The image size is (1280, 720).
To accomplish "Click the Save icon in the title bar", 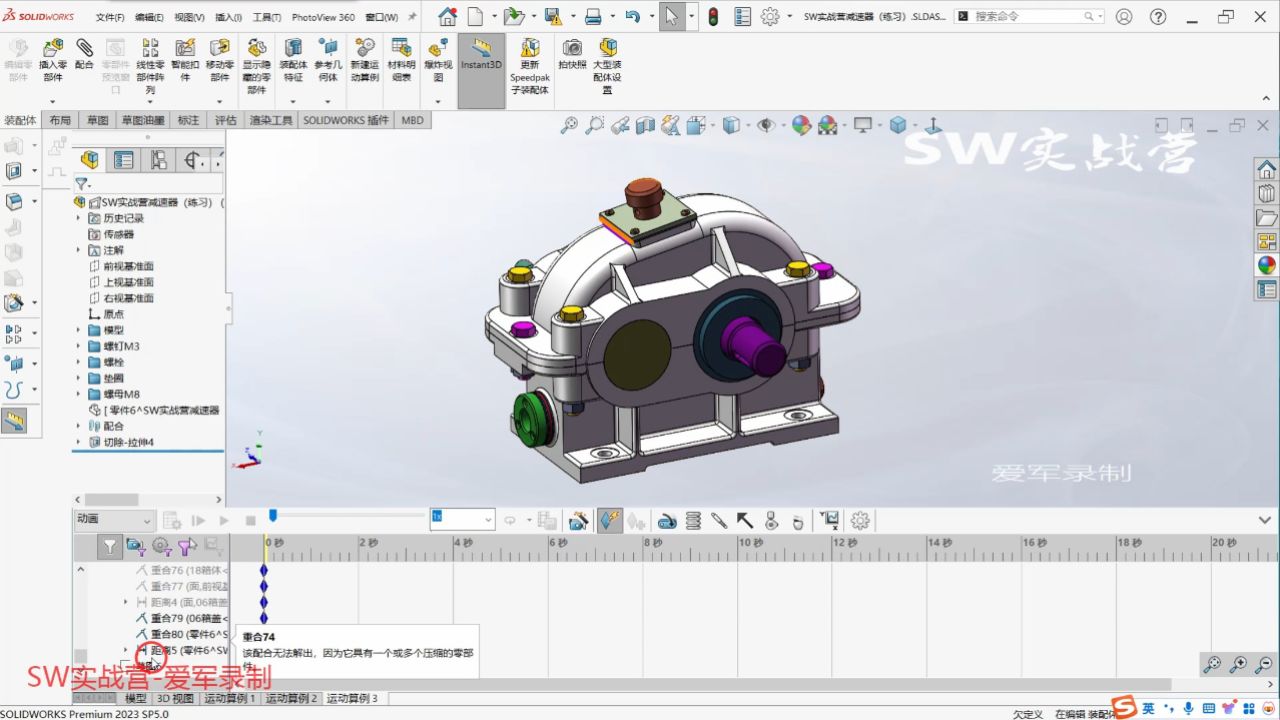I will point(552,17).
